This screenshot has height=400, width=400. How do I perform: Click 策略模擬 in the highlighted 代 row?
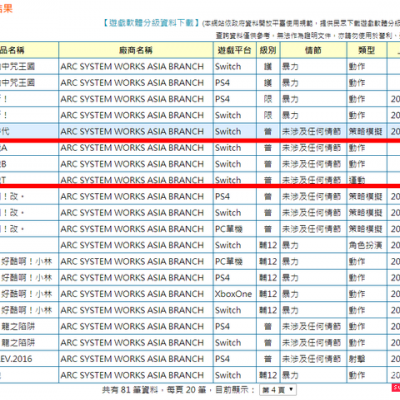[x=365, y=131]
